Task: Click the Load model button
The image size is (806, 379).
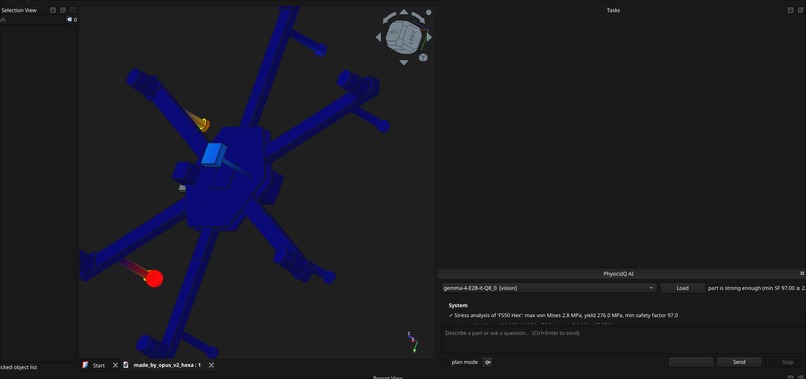Action: pos(682,288)
